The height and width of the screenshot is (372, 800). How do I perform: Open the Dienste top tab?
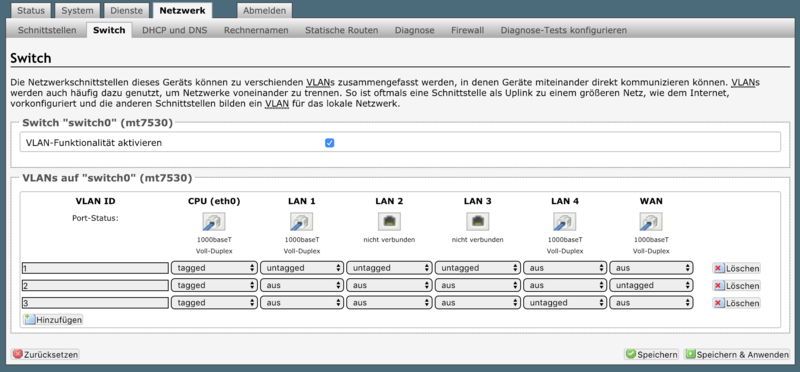point(126,10)
